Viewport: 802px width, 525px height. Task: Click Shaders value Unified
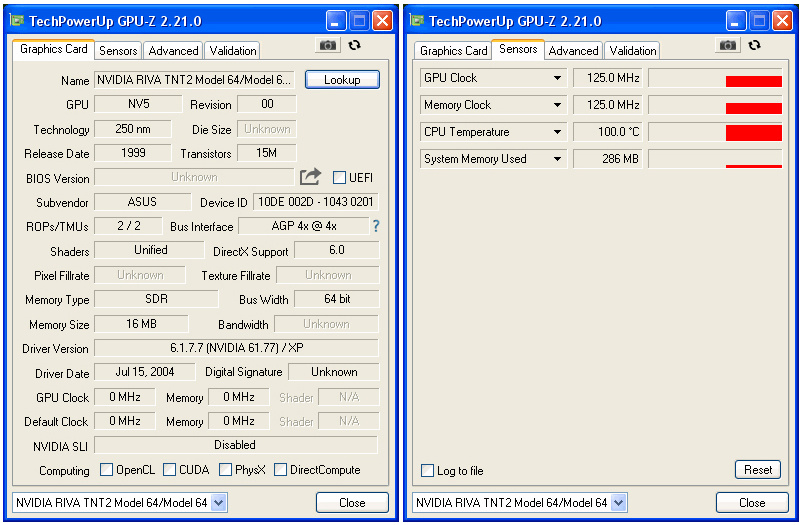[x=150, y=250]
